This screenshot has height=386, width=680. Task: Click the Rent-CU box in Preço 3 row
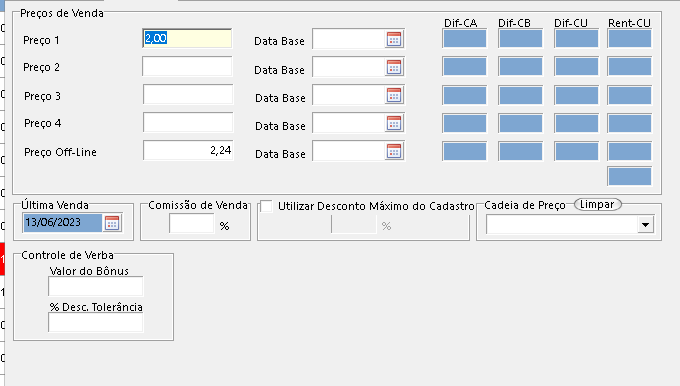pyautogui.click(x=630, y=95)
